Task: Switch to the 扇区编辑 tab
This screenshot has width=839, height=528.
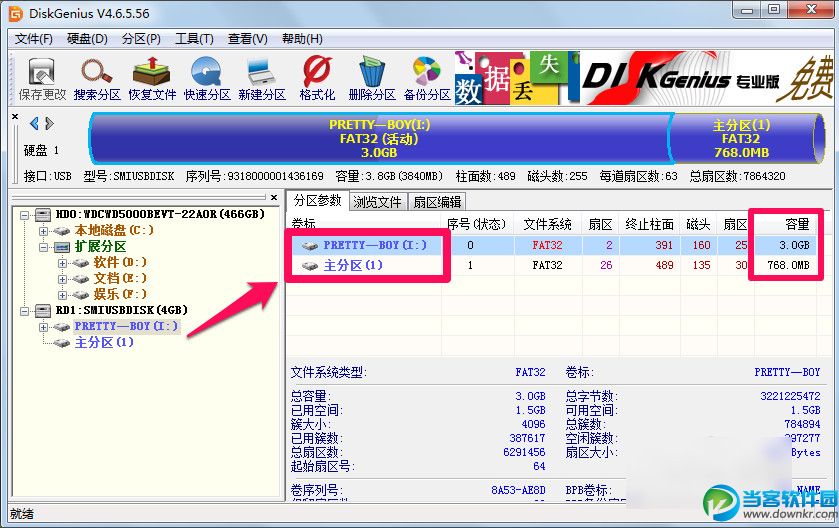Action: click(437, 202)
